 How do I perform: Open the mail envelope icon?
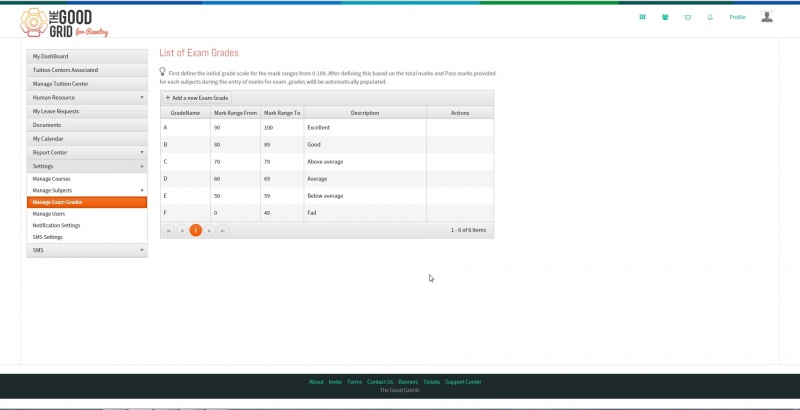tap(688, 17)
